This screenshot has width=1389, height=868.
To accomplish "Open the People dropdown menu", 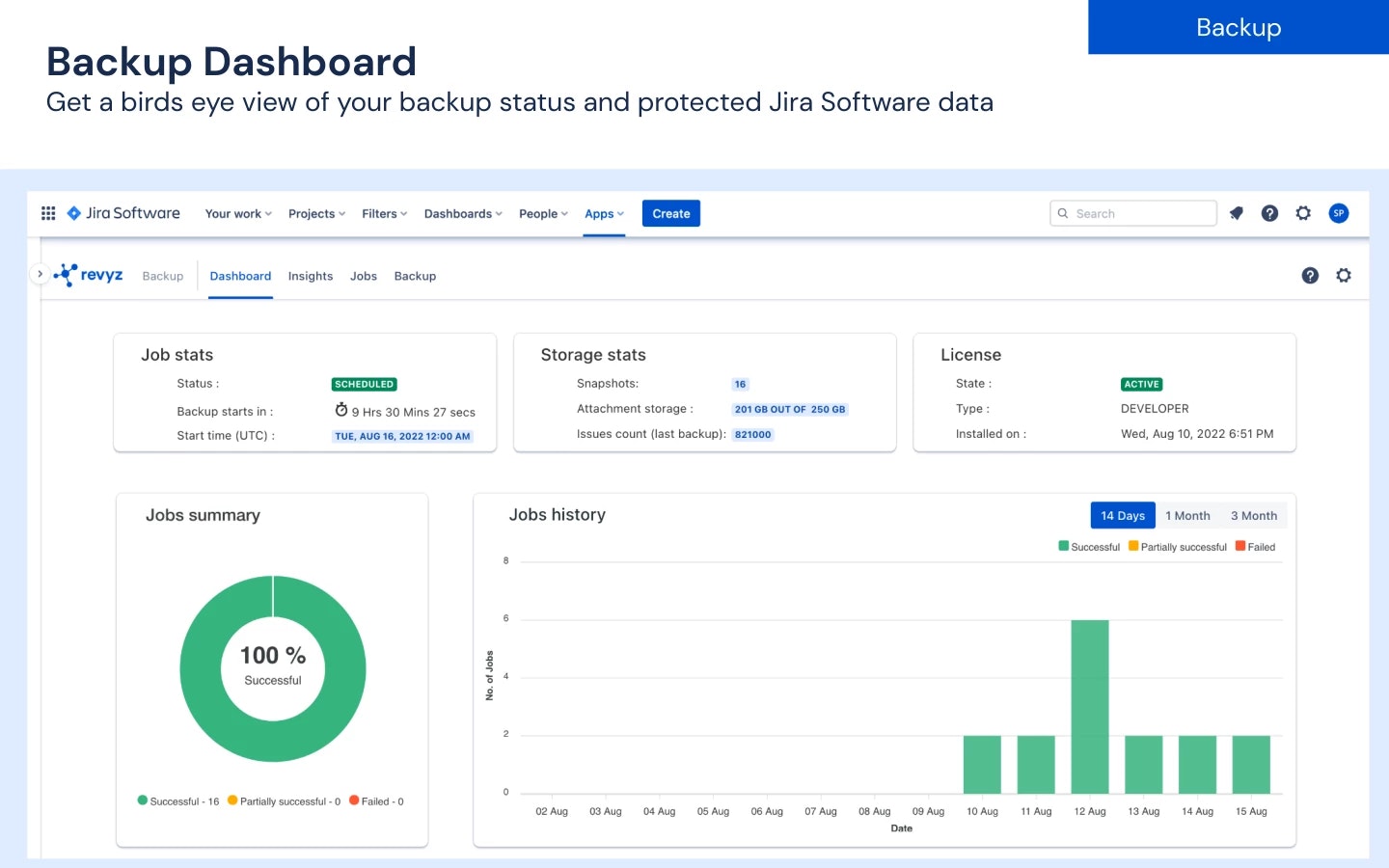I will (543, 214).
